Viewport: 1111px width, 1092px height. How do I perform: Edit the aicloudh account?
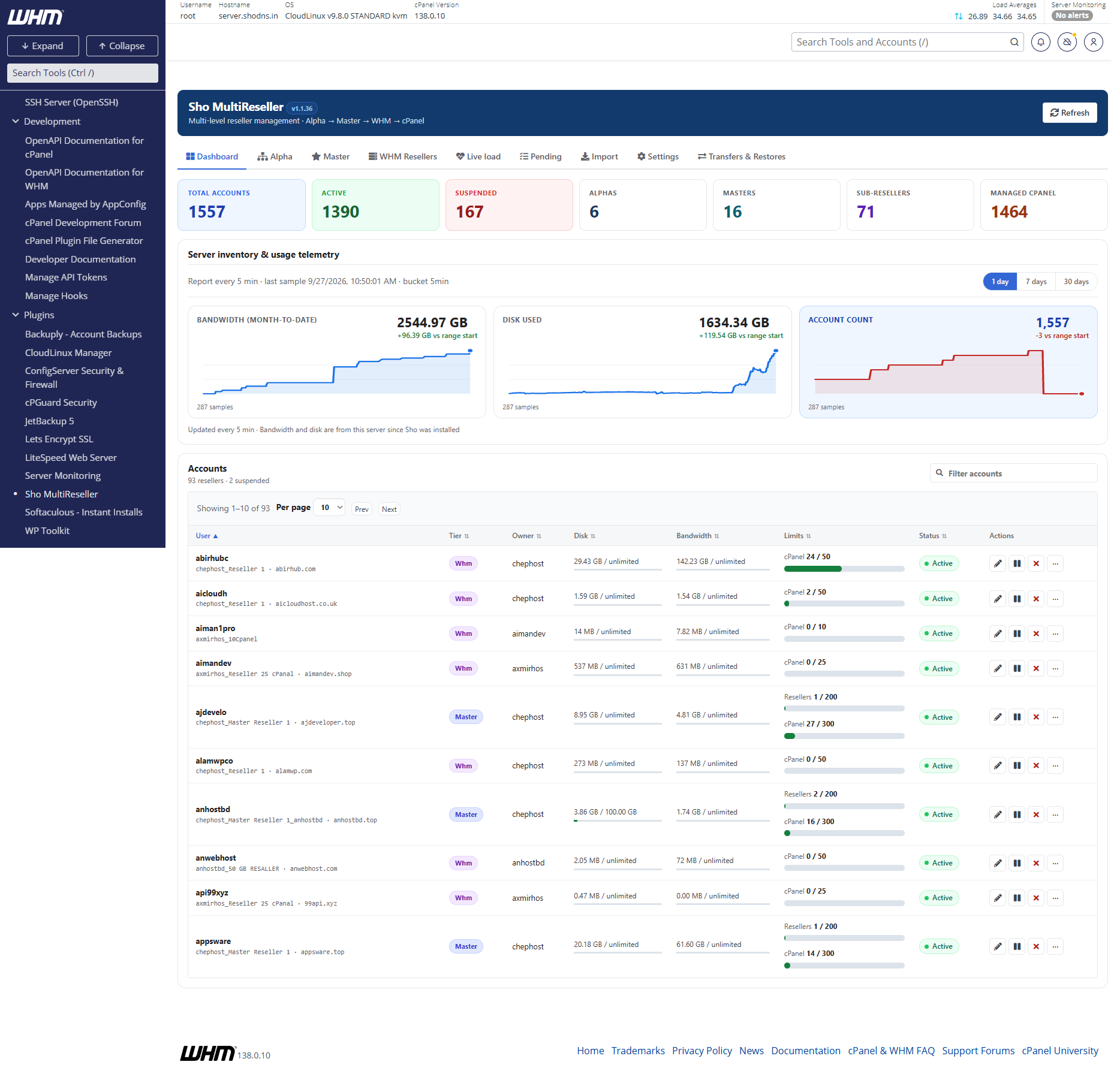998,599
